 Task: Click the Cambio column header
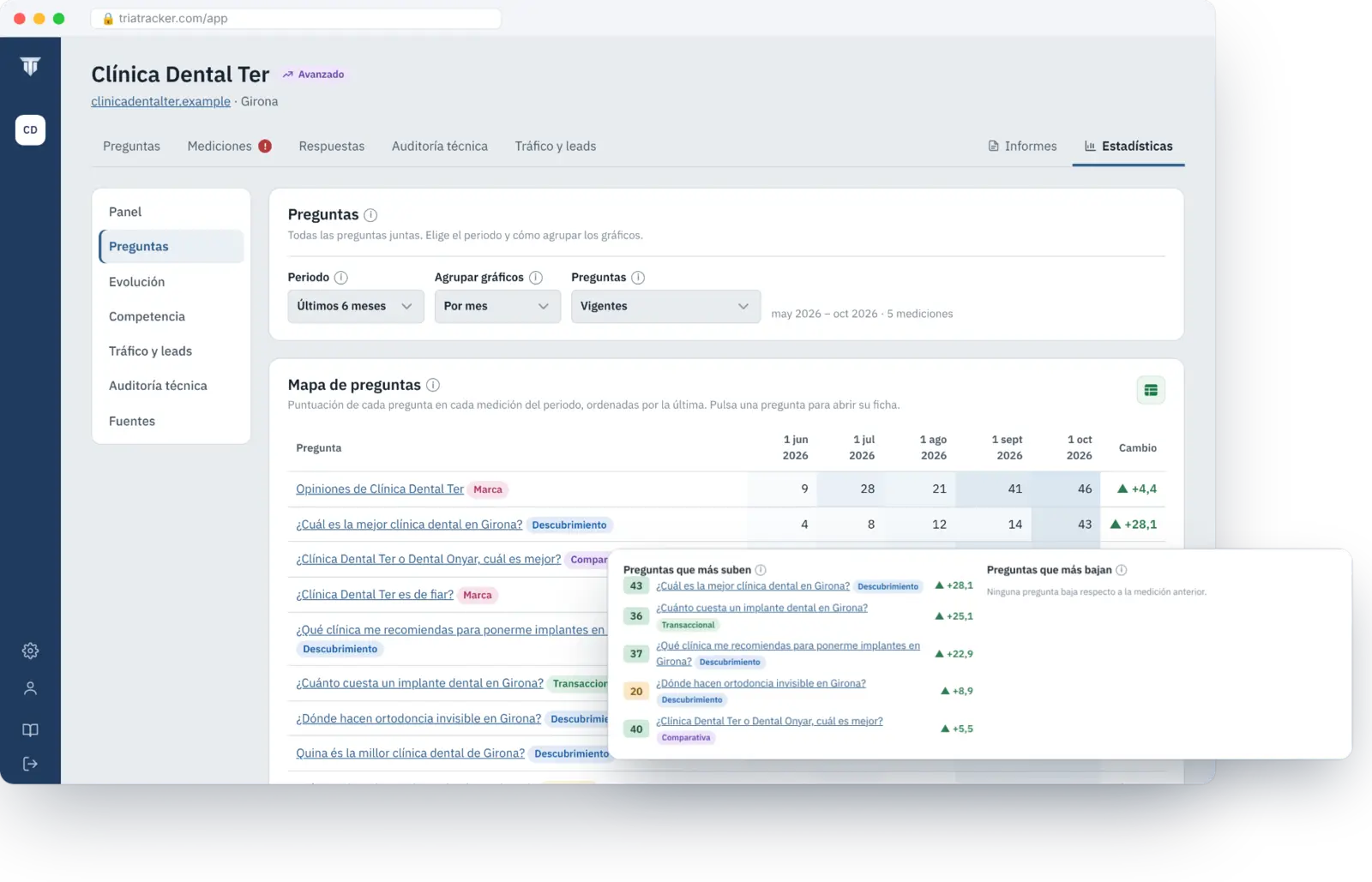coord(1138,448)
